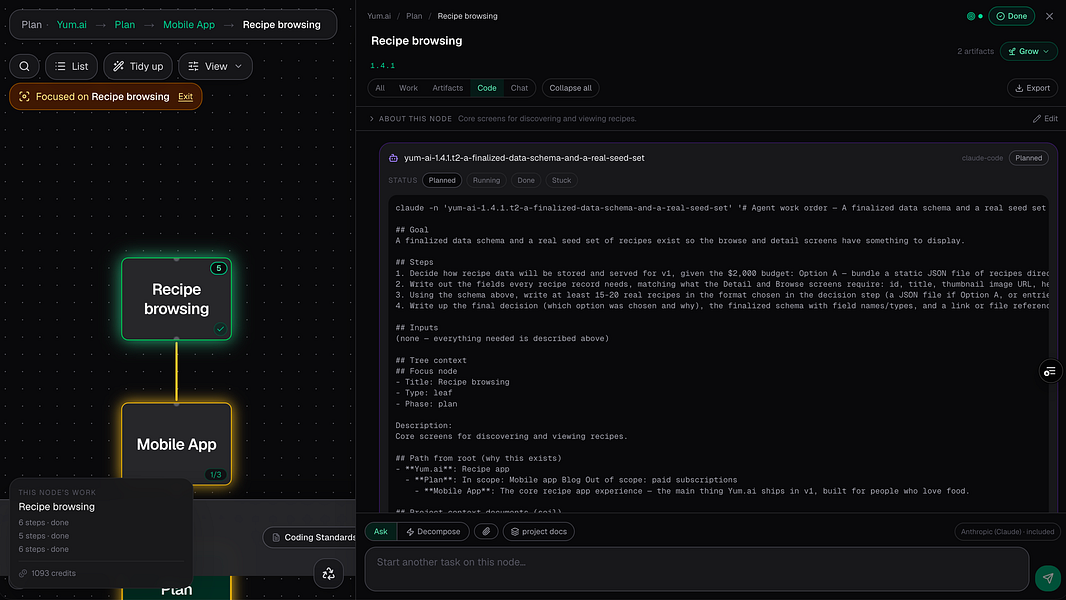Set task status to Planned
The width and height of the screenshot is (1066, 600).
pos(442,181)
